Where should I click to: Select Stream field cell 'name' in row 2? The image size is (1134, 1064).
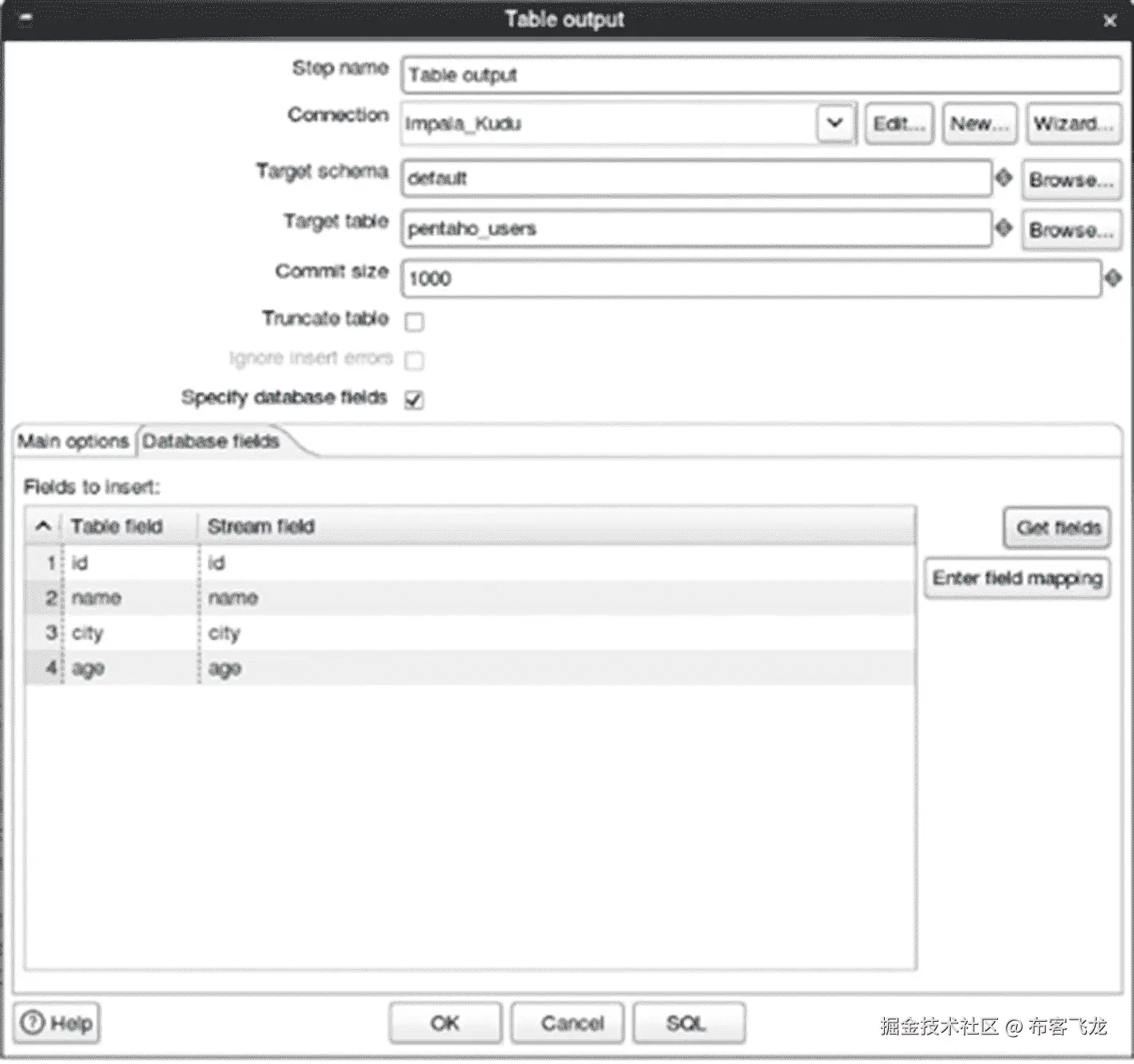tap(557, 598)
